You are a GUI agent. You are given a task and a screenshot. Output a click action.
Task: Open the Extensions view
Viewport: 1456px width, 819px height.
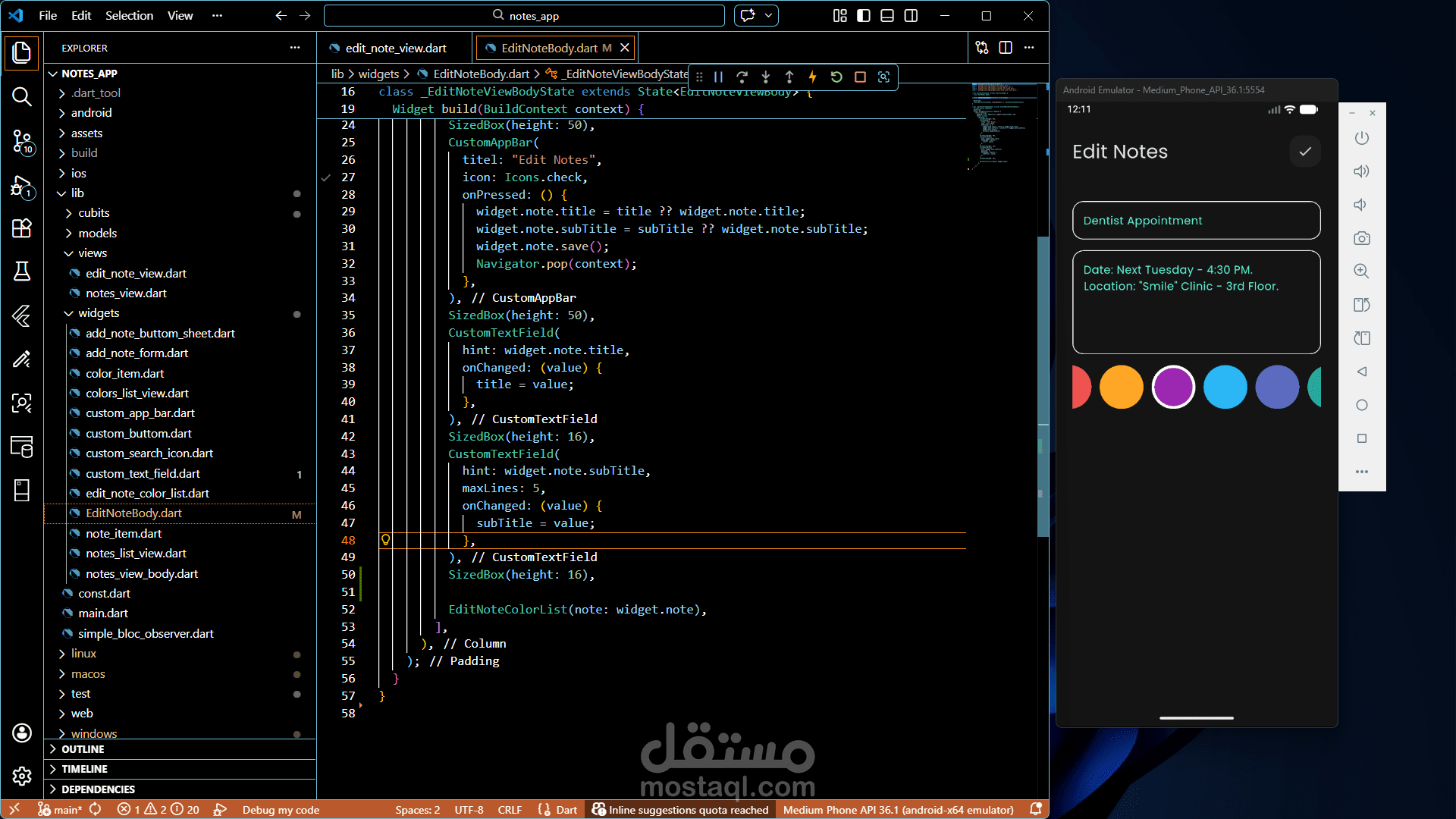[22, 228]
